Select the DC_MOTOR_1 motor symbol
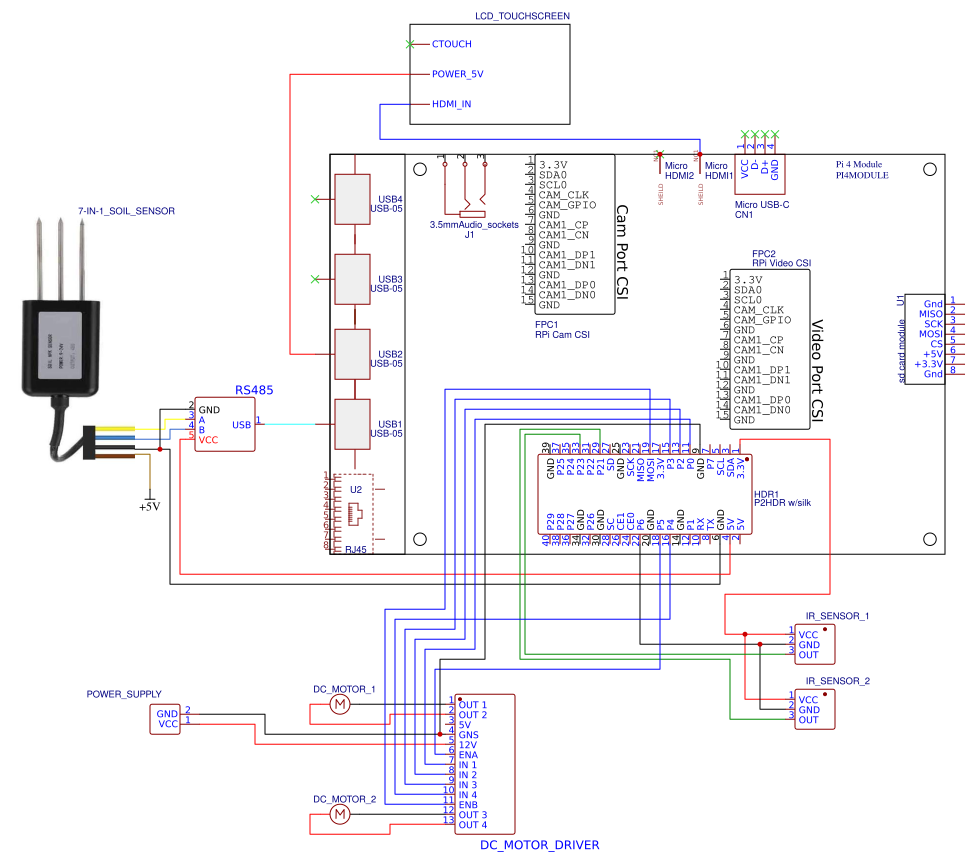 click(x=340, y=705)
